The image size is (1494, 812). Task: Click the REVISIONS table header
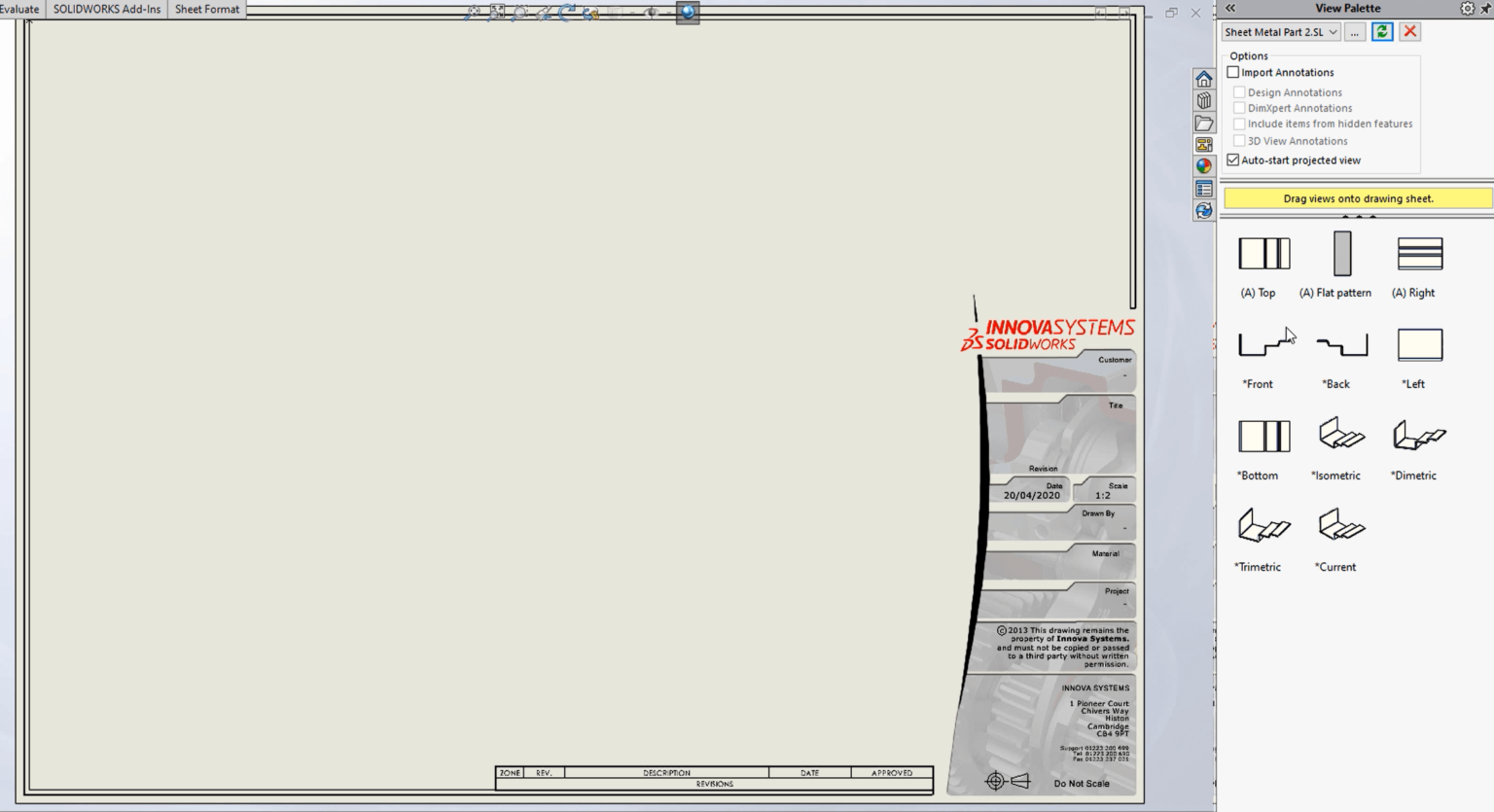[x=715, y=784]
